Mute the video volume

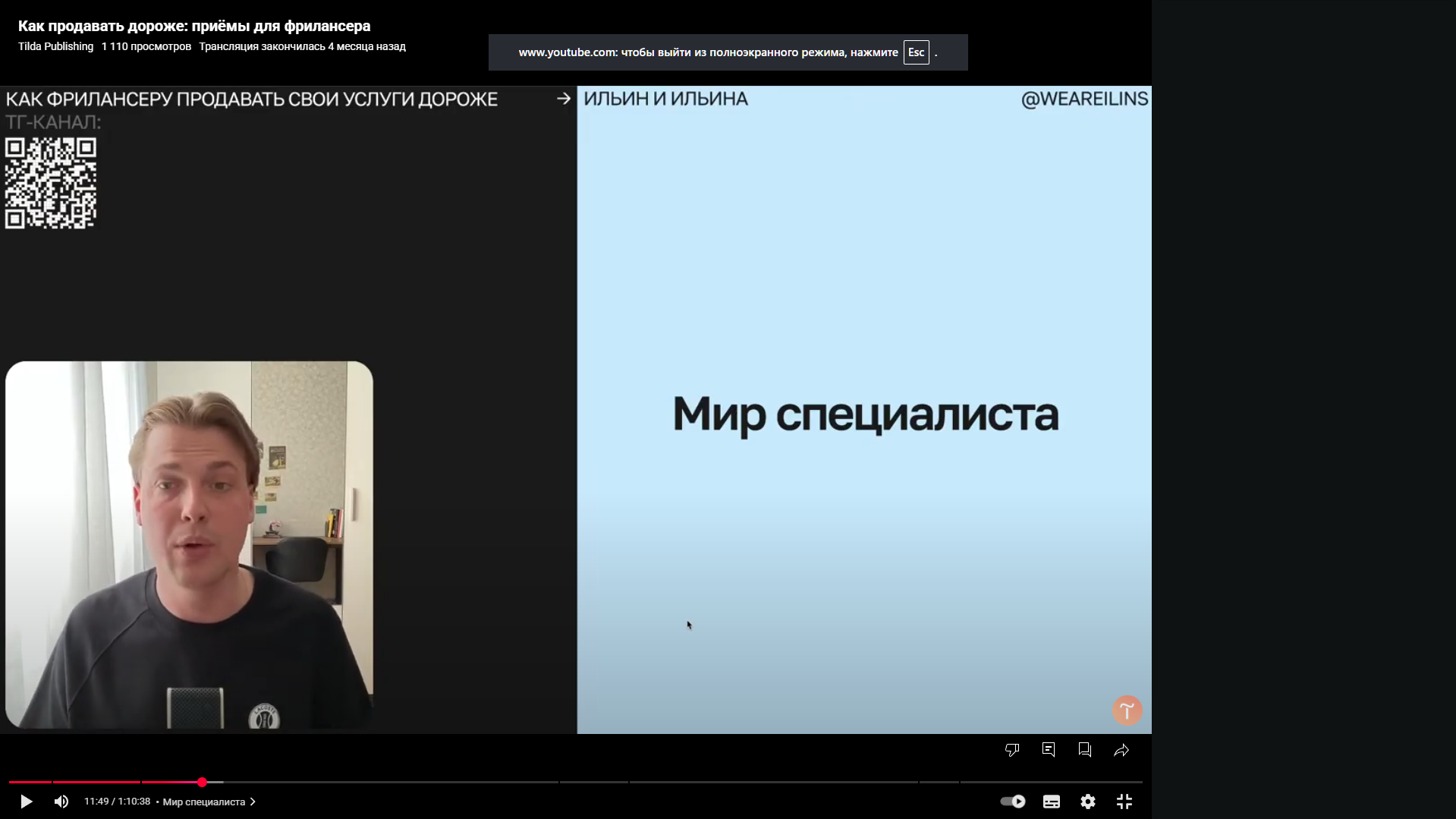coord(61,802)
